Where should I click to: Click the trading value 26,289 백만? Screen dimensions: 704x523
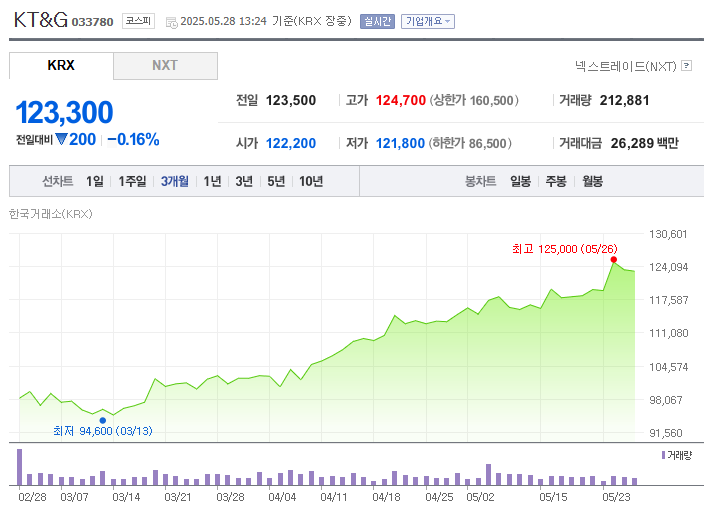click(x=645, y=143)
